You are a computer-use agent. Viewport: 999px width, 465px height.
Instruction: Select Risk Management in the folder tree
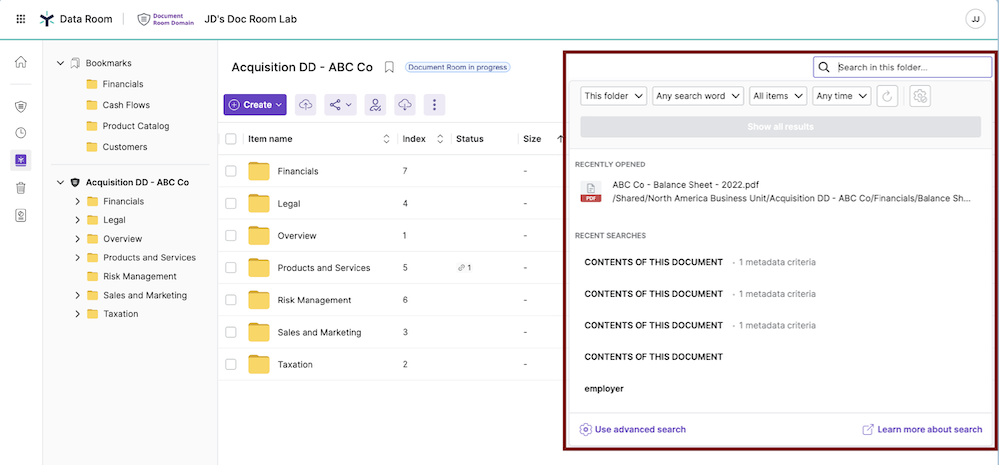coord(132,276)
